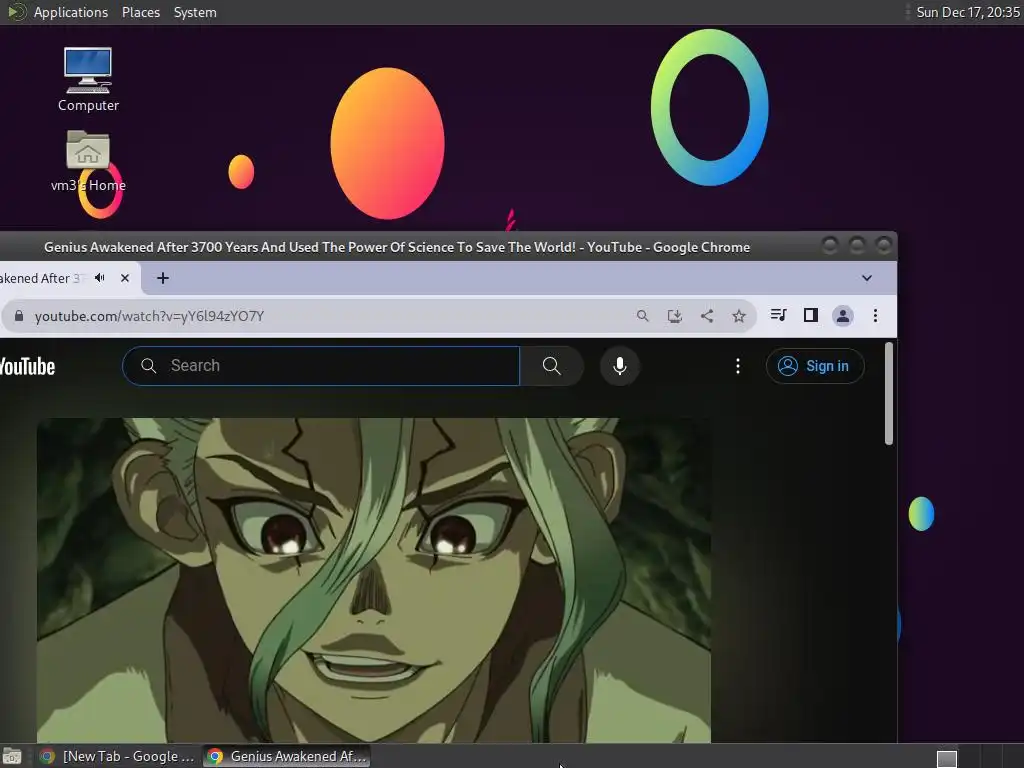Switch to New Tab Chrome taskbar window
This screenshot has width=1024, height=768.
point(118,756)
